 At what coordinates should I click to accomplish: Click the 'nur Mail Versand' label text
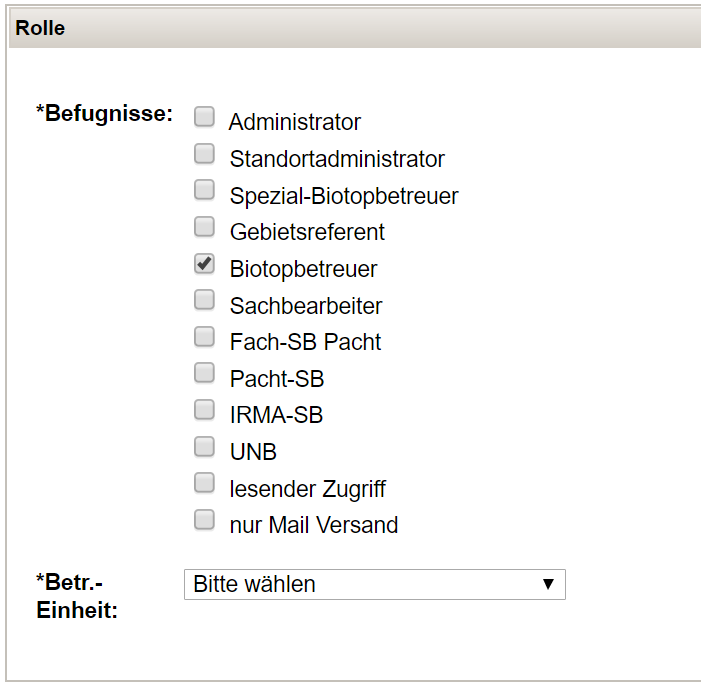tap(314, 525)
